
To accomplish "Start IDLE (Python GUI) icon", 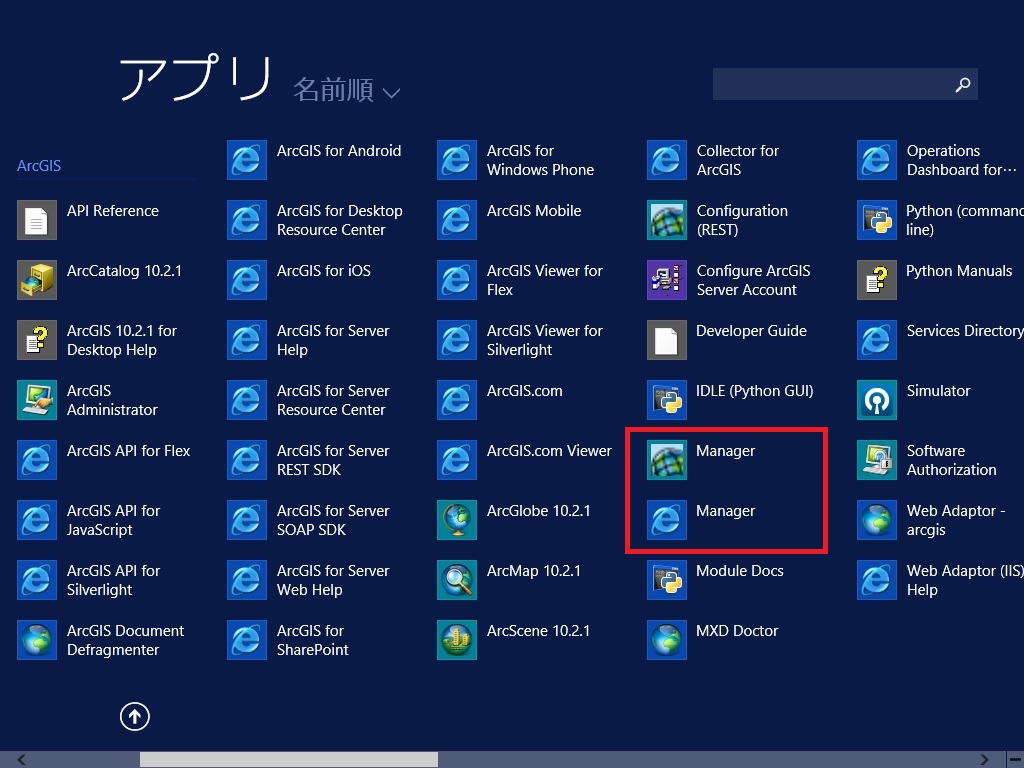I will [x=667, y=400].
